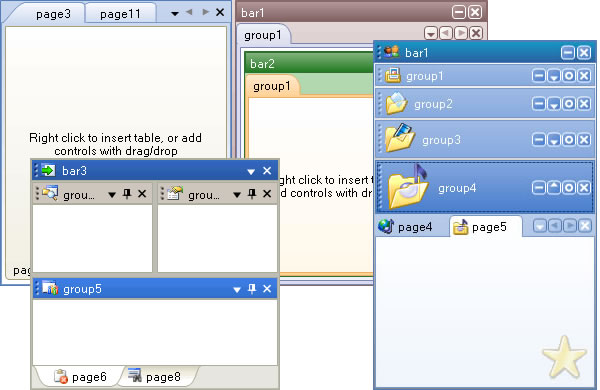Click the hand-and-card icon in bar3 panel
Image resolution: width=600 pixels, height=390 pixels.
pyautogui.click(x=174, y=193)
